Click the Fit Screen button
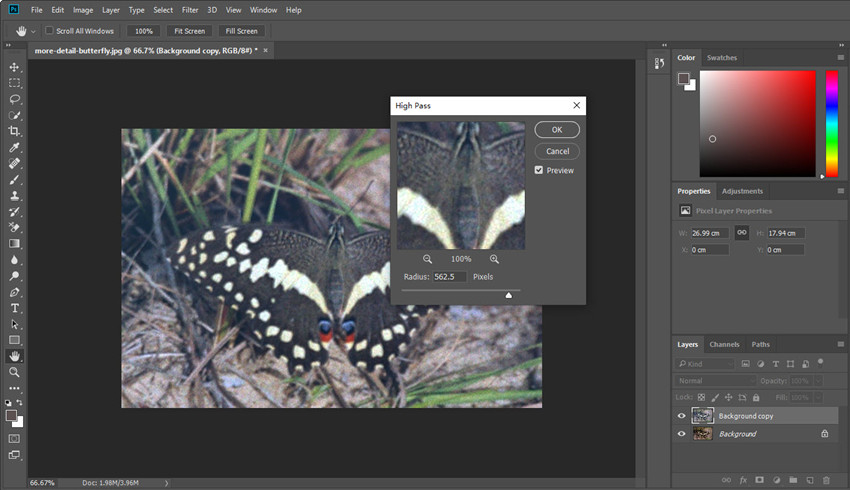The height and width of the screenshot is (490, 850). [x=189, y=31]
